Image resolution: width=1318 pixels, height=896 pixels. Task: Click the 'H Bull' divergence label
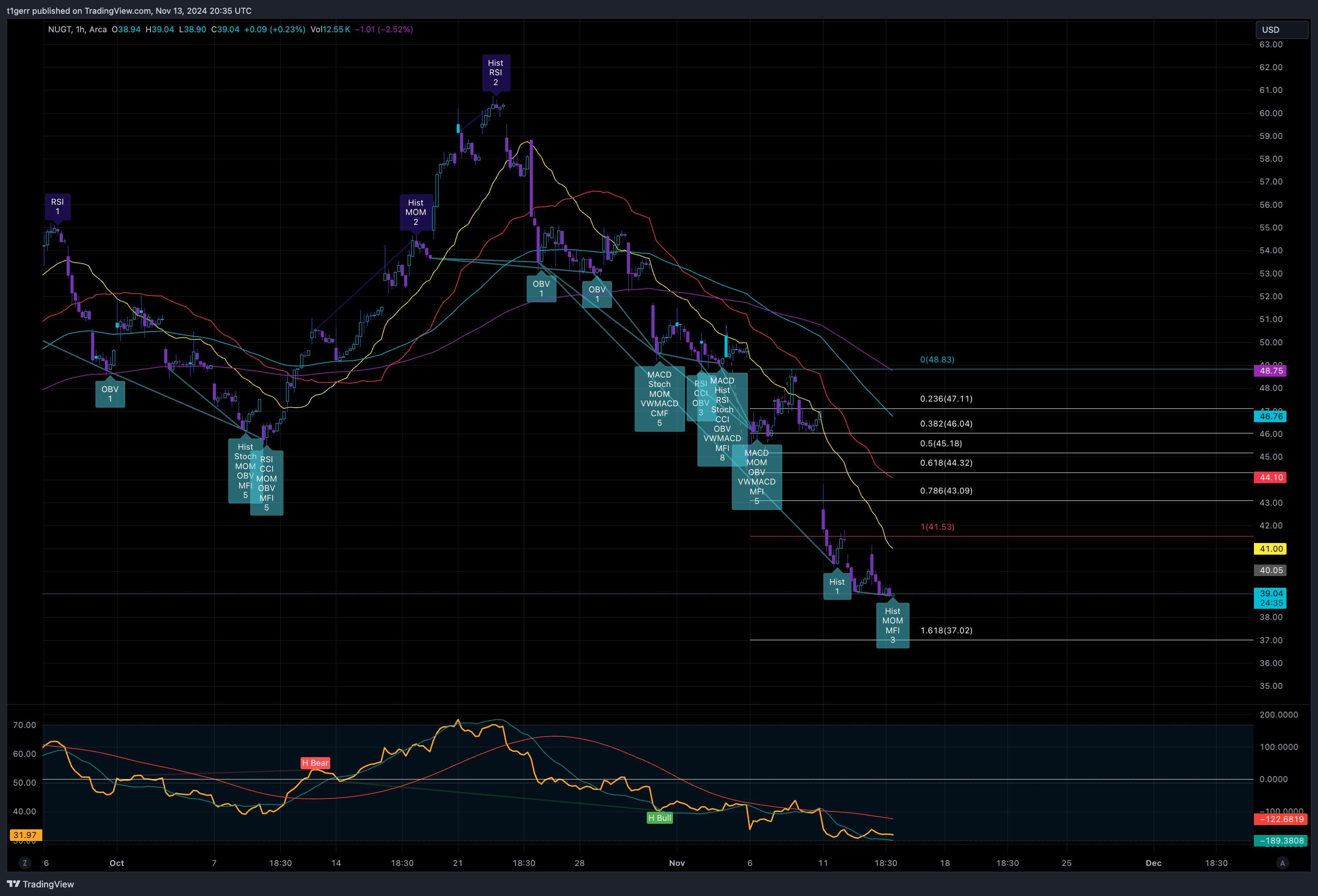[x=660, y=818]
